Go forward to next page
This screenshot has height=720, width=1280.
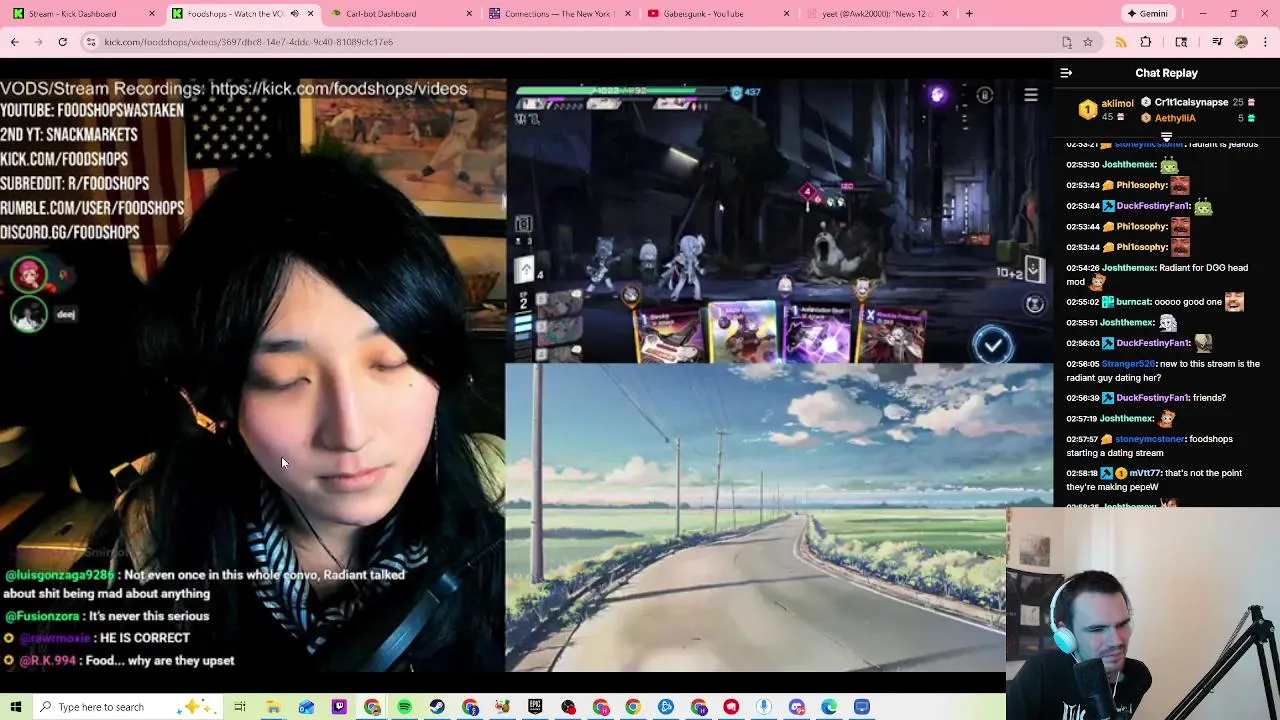(x=38, y=42)
